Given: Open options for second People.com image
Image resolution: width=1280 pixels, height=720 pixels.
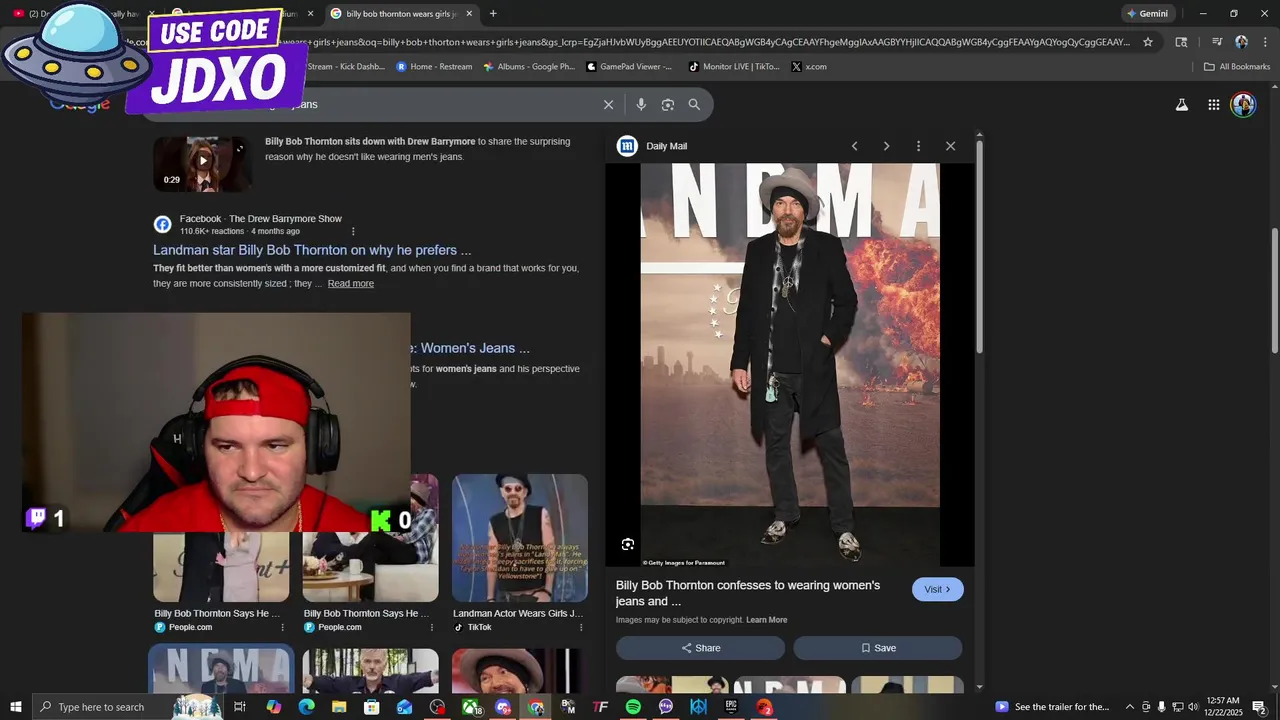Looking at the screenshot, I should point(431,627).
